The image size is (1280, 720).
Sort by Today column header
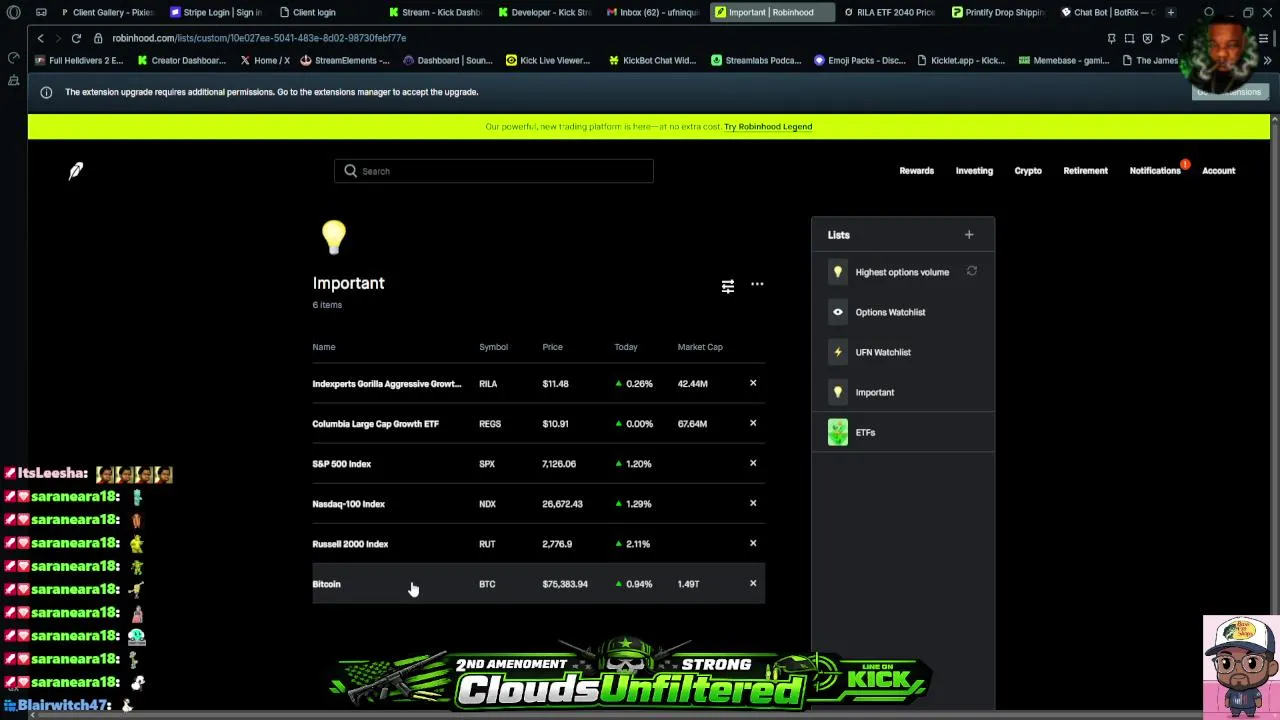click(626, 347)
